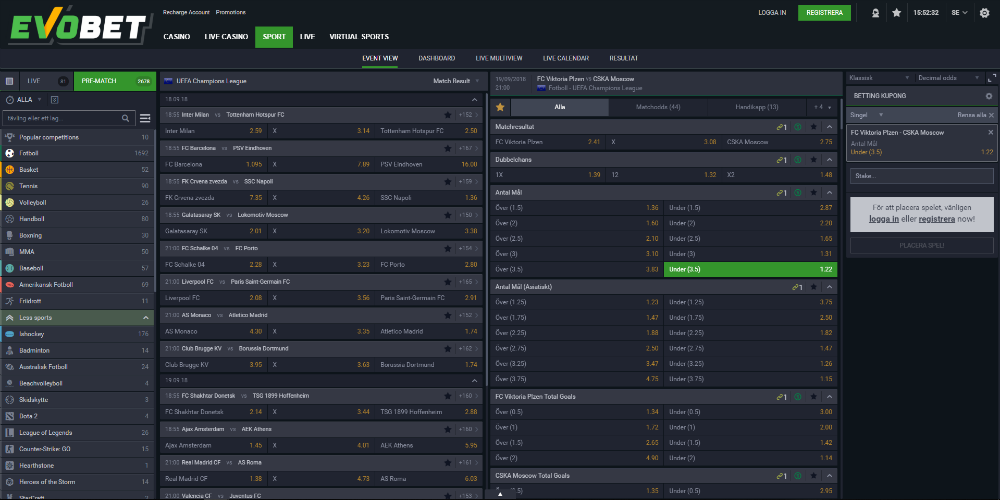Open the +4 more market tabs dropdown
Screen dimensions: 1000x500
[821, 107]
